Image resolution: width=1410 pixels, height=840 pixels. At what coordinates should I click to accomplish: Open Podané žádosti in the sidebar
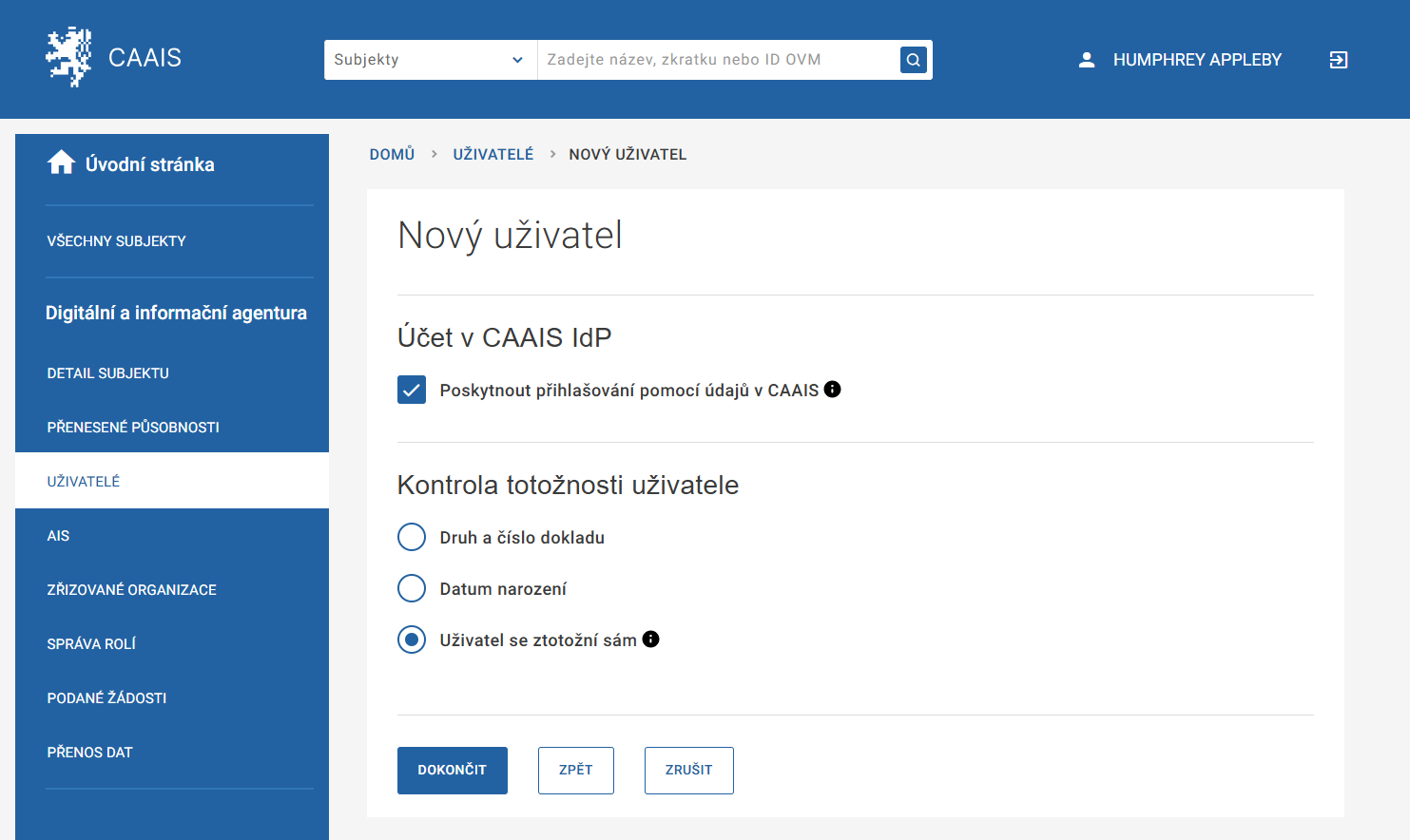[106, 698]
